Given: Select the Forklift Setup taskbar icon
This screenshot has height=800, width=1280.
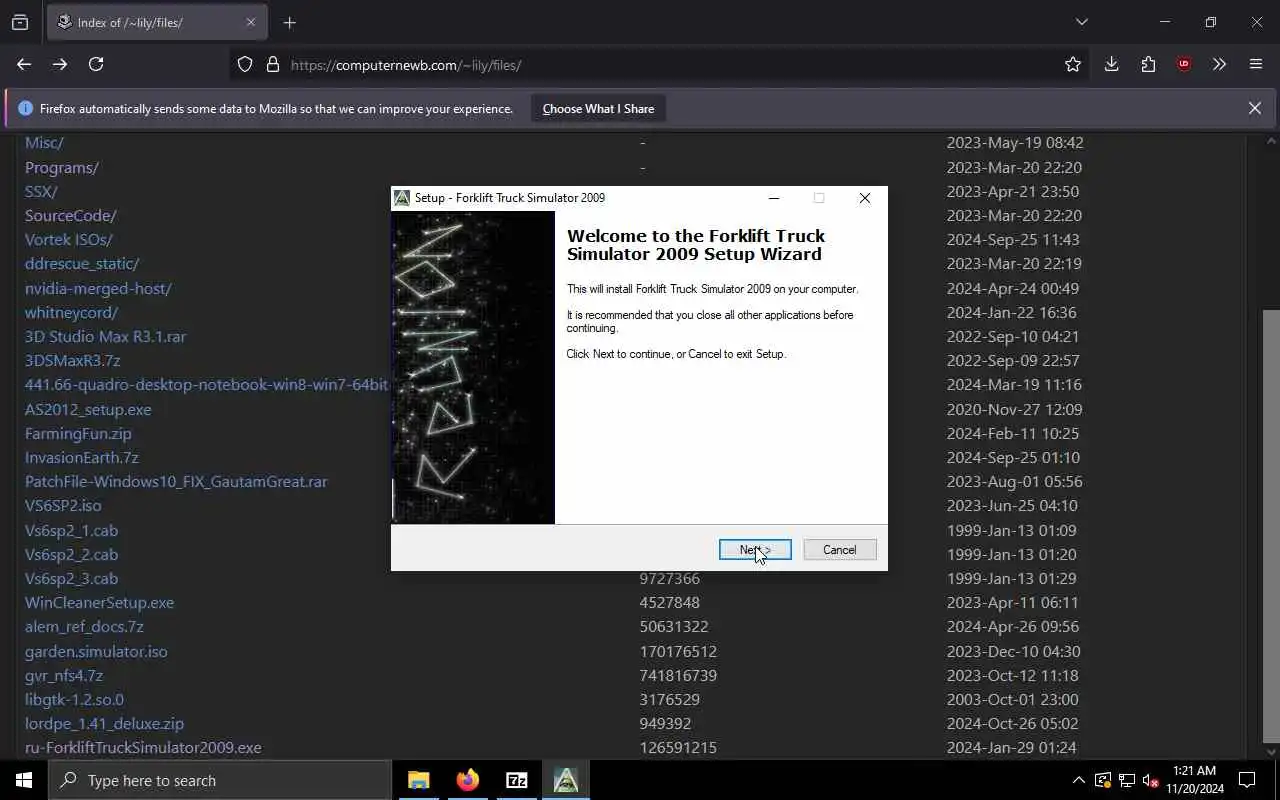Looking at the screenshot, I should click(566, 780).
